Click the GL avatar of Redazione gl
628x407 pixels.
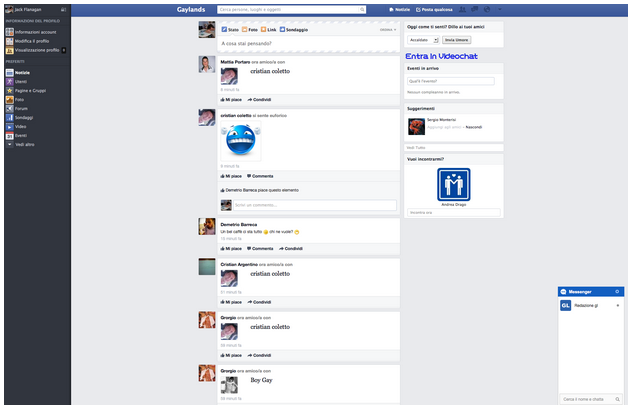(565, 305)
